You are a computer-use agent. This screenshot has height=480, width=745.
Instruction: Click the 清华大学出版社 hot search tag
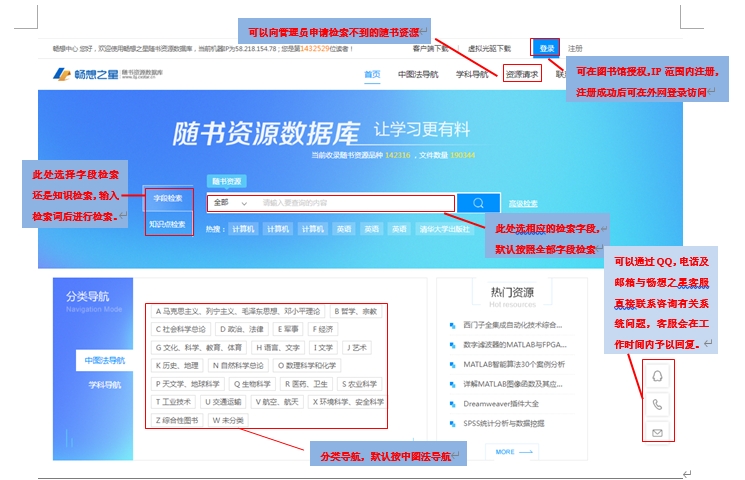click(x=444, y=229)
